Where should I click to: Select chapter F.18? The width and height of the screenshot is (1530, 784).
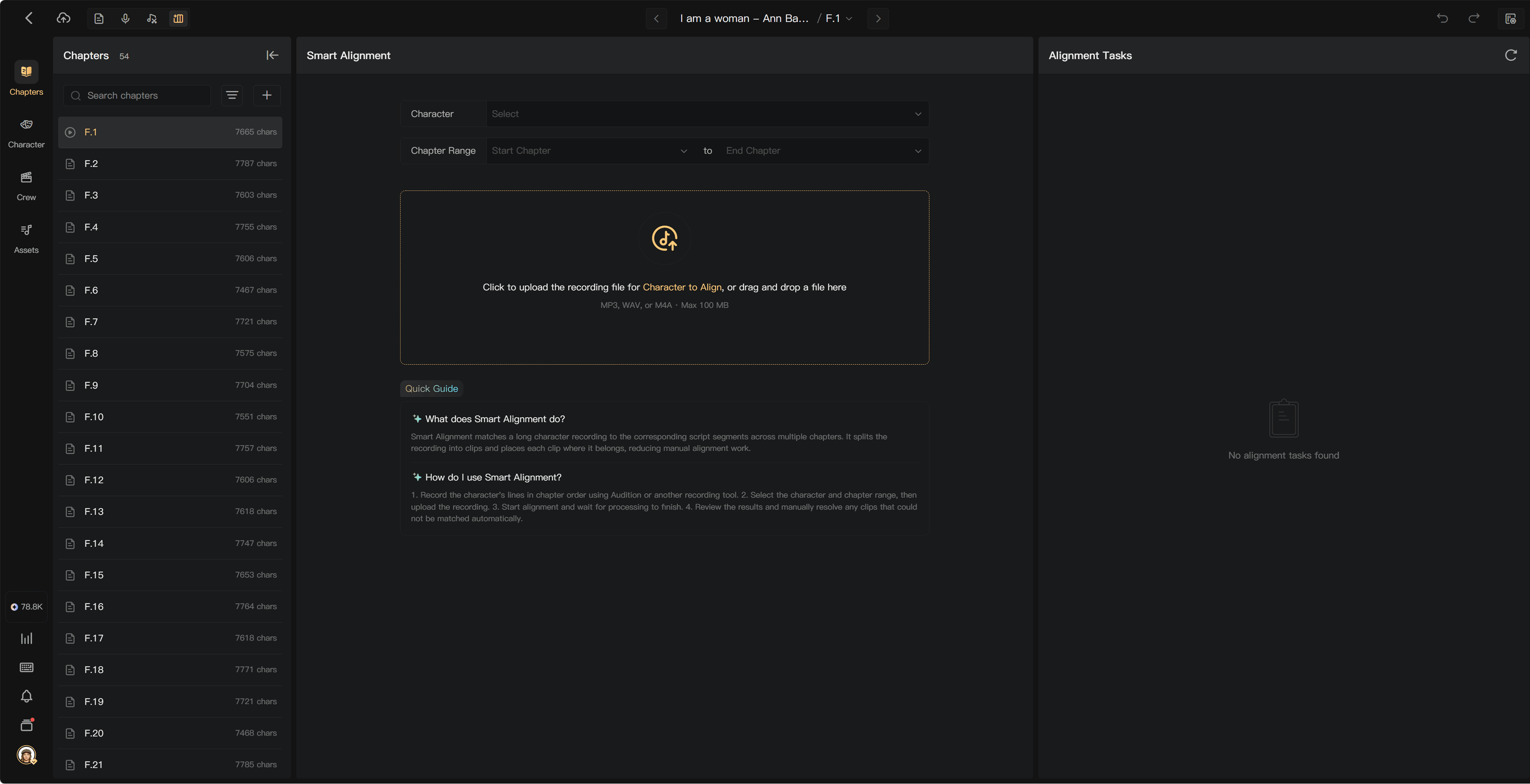pos(170,670)
